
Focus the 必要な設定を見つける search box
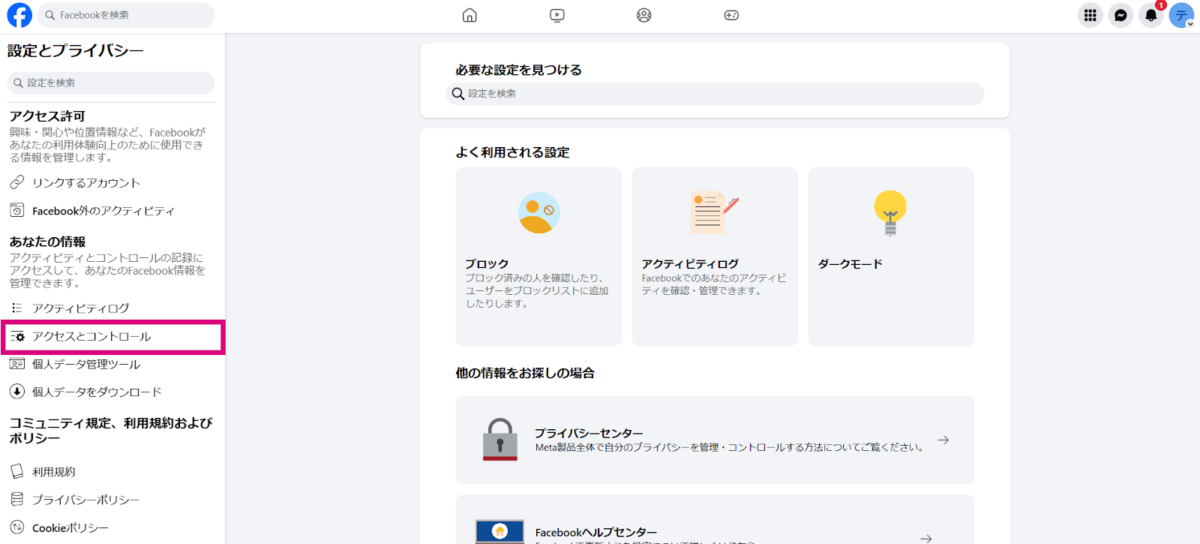(715, 94)
